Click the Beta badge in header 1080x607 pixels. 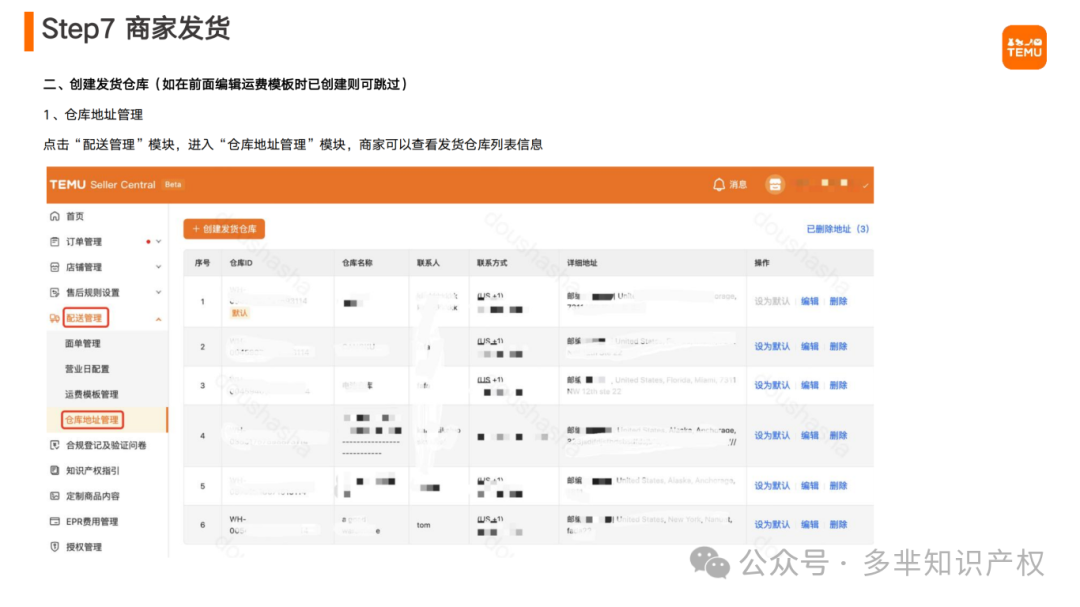pos(173,185)
